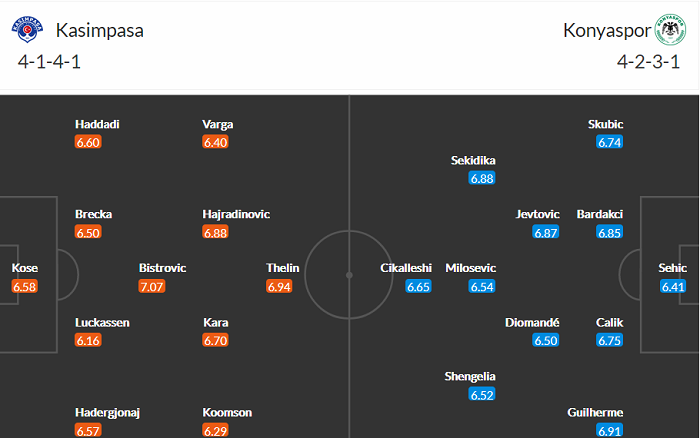Click Guilherme's 6.91 rating badge
Viewport: 700px width, 438px height.
click(610, 432)
